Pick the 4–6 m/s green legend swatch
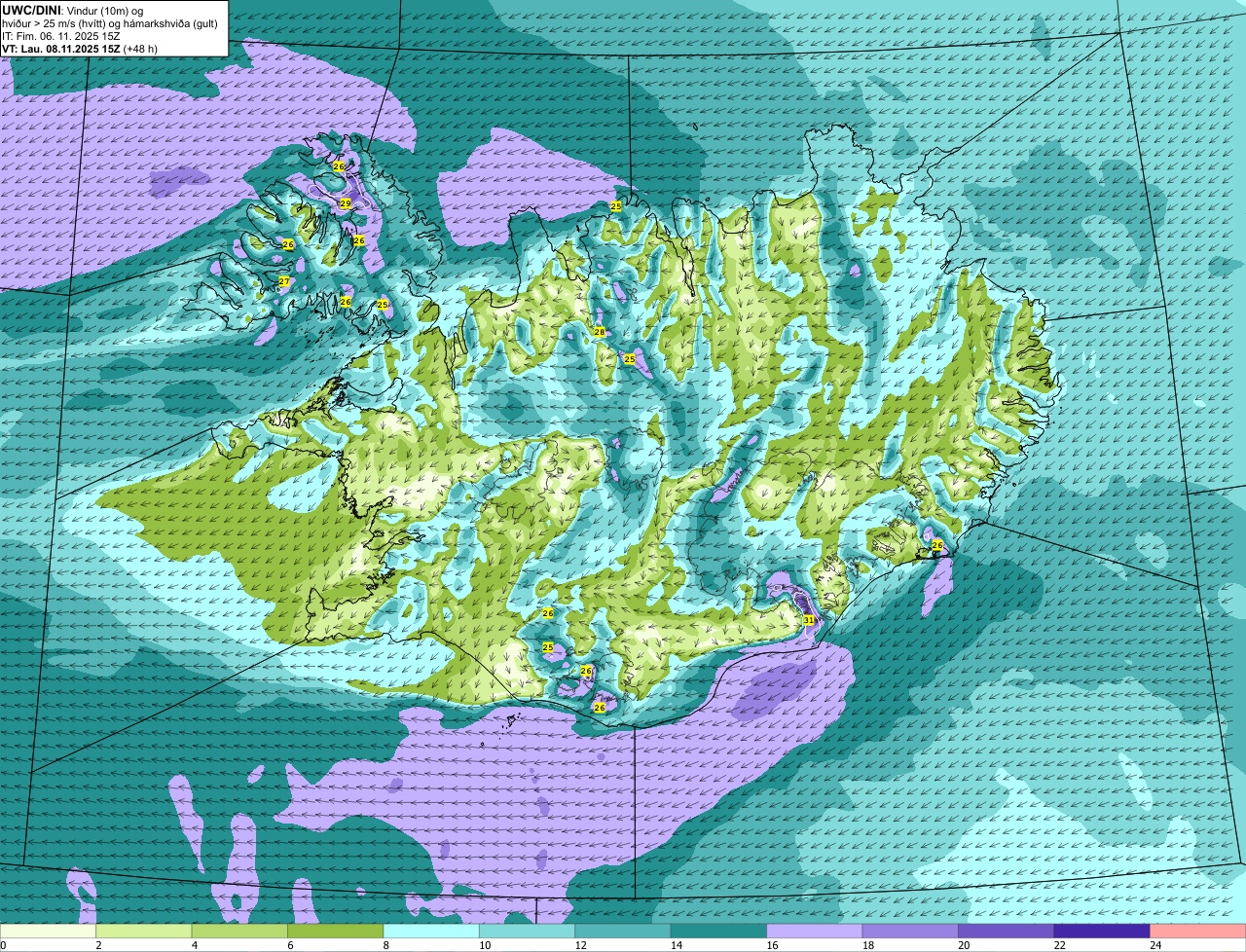The image size is (1246, 952). (x=240, y=932)
